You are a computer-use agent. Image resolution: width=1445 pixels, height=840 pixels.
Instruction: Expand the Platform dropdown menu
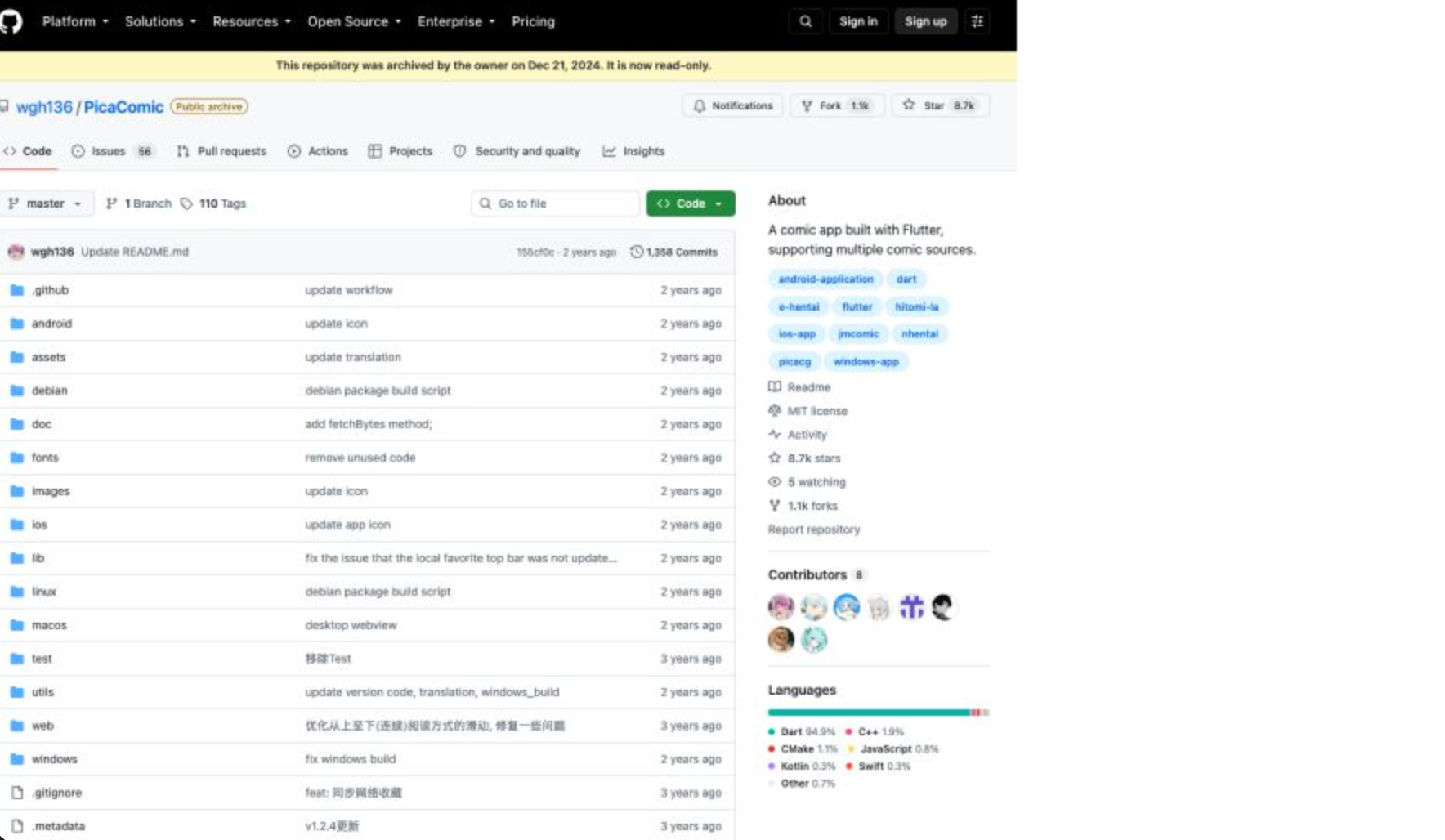pos(75,21)
